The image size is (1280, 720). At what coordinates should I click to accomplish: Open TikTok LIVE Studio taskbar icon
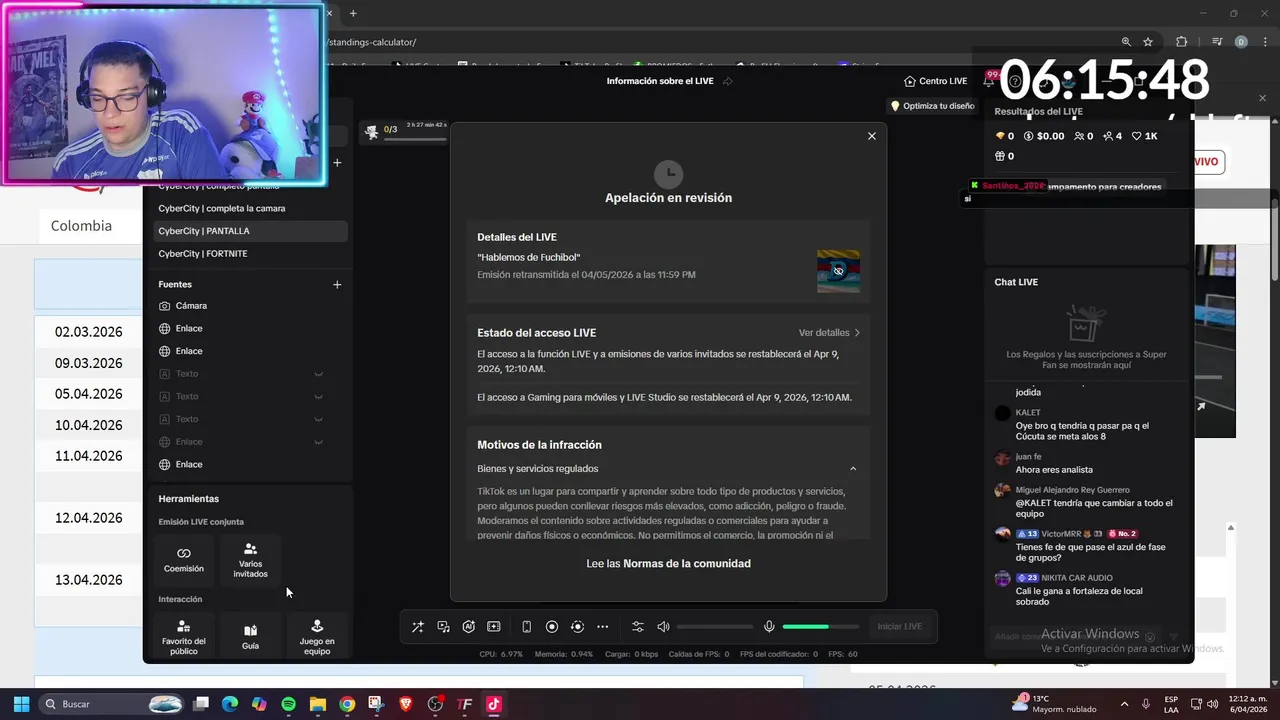493,704
